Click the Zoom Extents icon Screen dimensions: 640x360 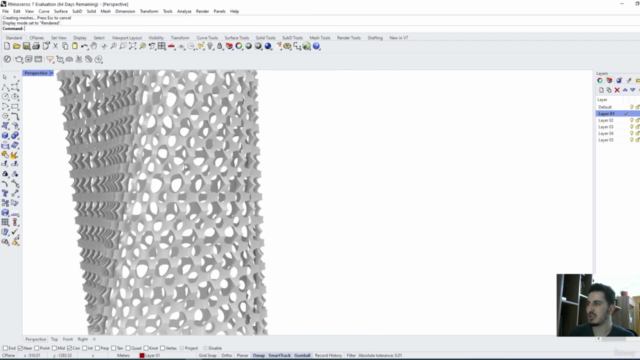tap(133, 46)
